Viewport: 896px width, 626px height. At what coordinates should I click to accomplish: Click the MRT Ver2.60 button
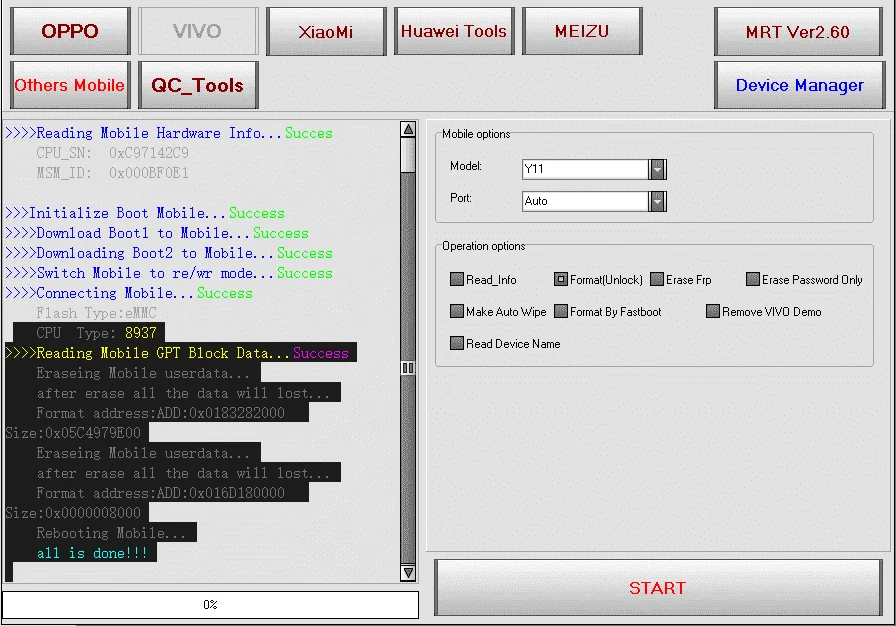pyautogui.click(x=798, y=31)
